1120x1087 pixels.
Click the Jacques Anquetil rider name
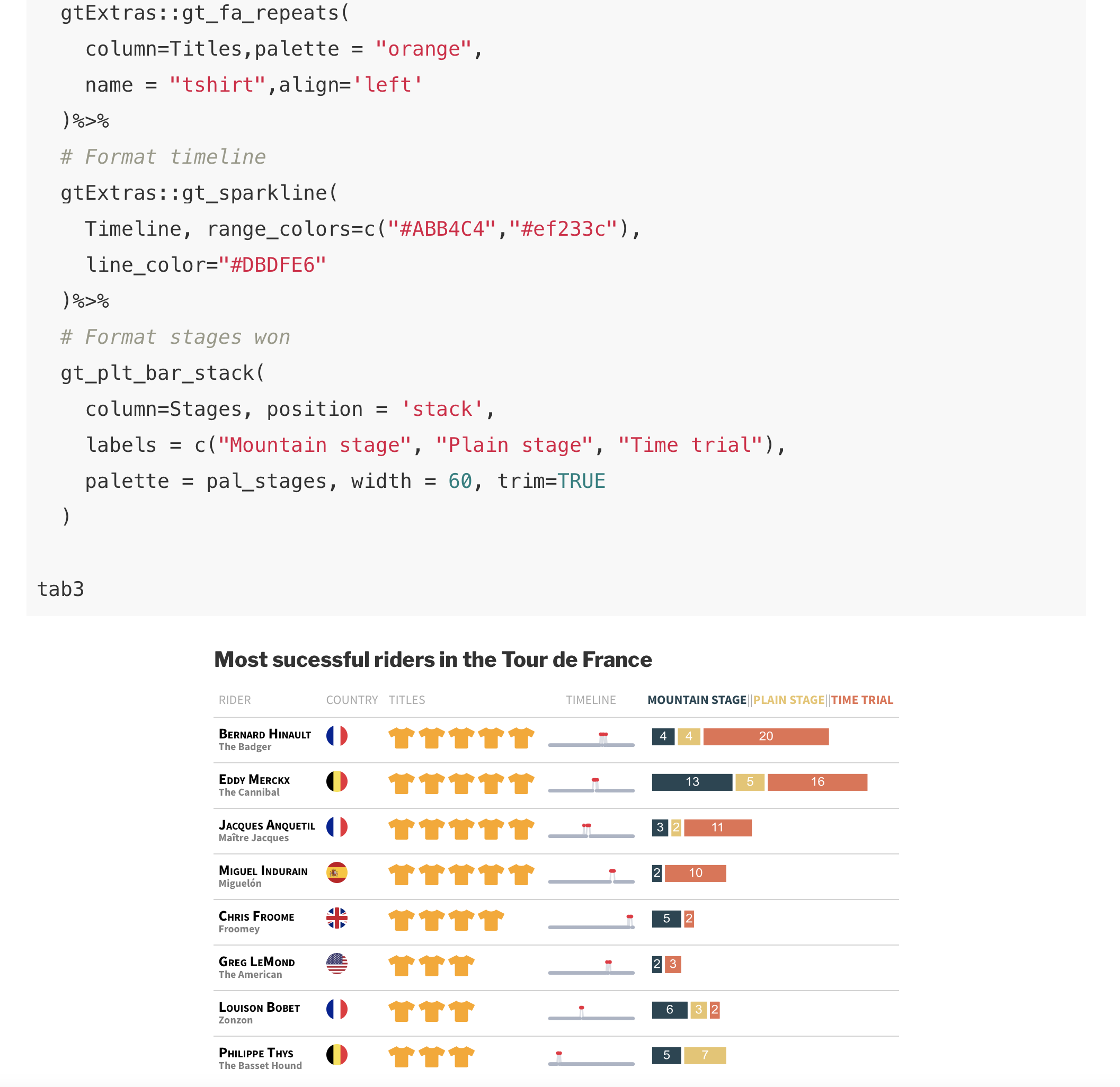coord(267,825)
